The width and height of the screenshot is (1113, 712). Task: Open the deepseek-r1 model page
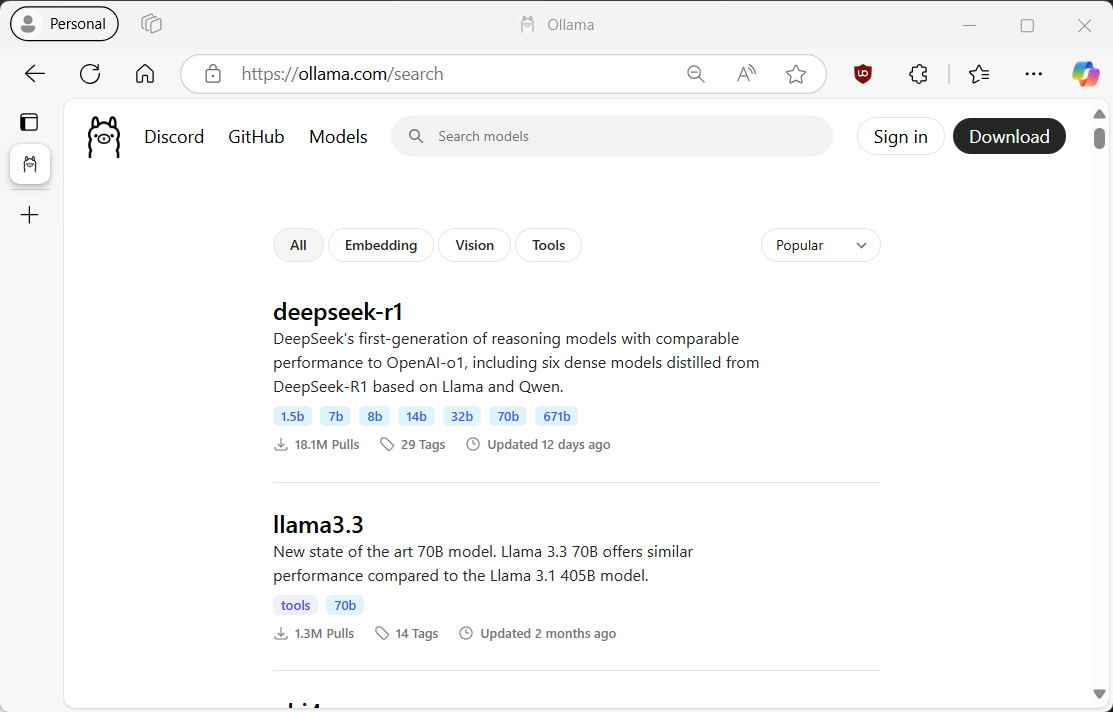click(338, 312)
